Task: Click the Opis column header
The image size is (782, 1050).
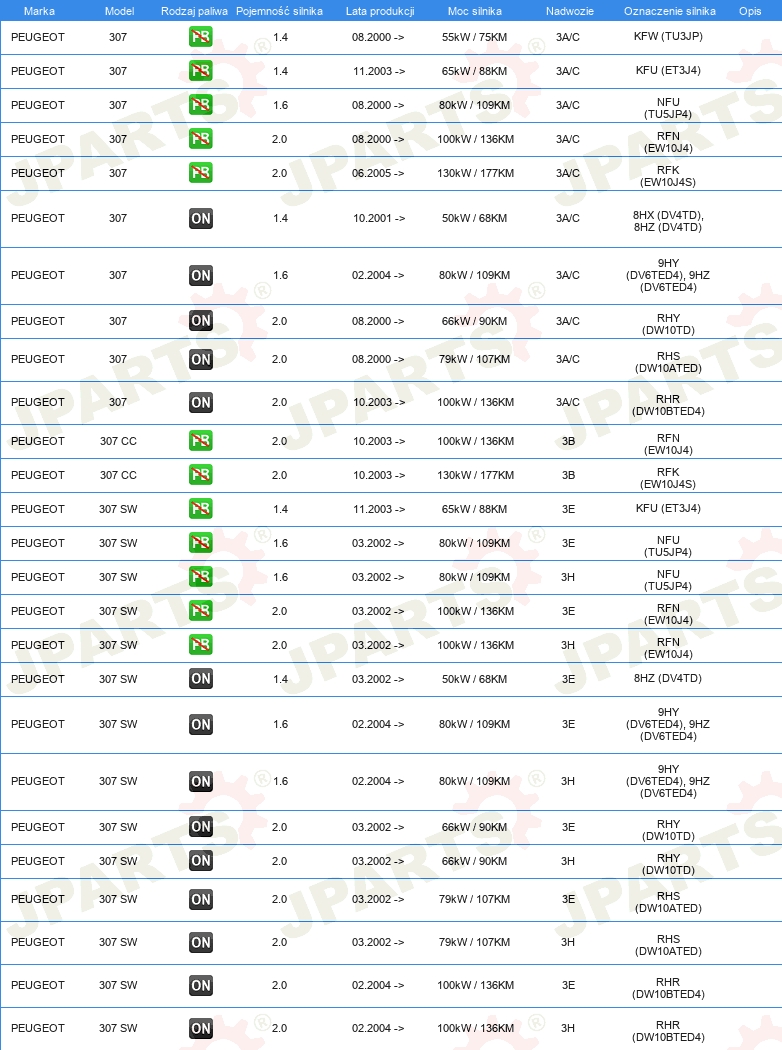Action: [750, 11]
